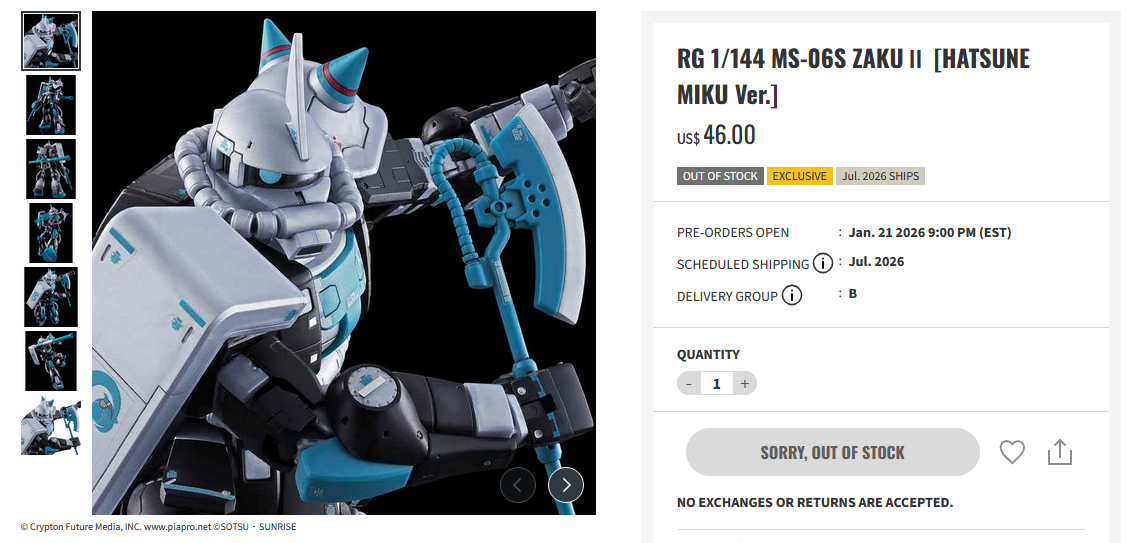The width and height of the screenshot is (1146, 543).
Task: Show previous product image arrow
Action: pyautogui.click(x=518, y=484)
